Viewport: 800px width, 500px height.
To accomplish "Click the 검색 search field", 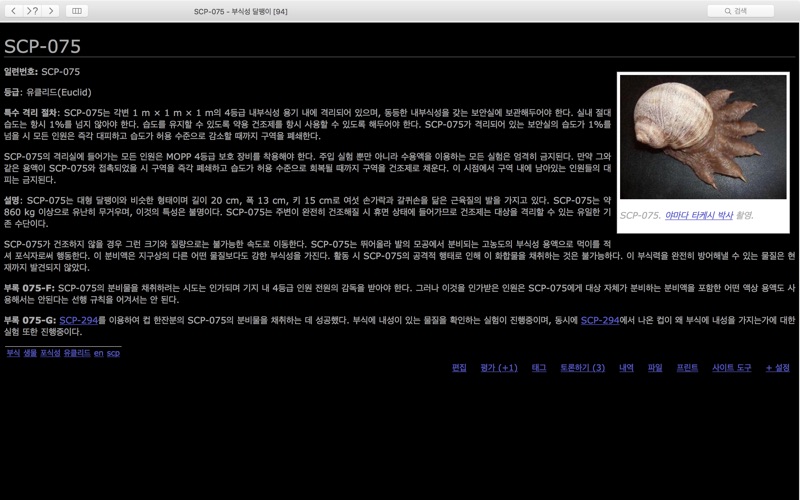I will [x=740, y=11].
